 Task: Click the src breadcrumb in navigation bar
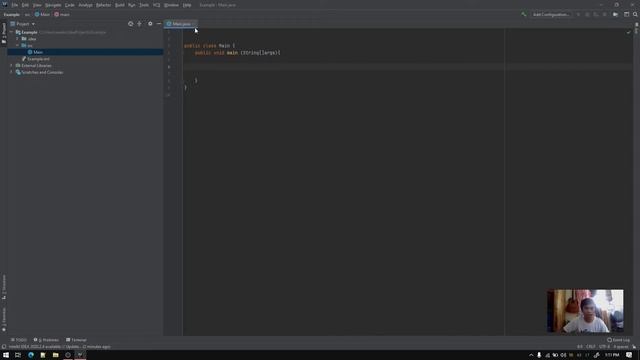(27, 15)
